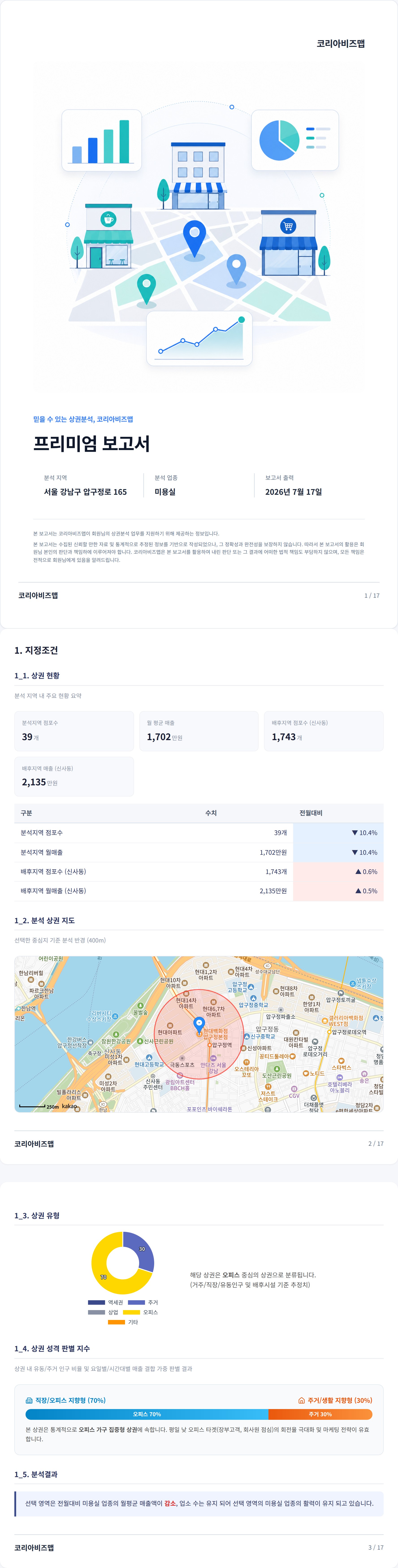Click the 배후지역 점포수 (신사동) card showing 1,743
The image size is (398, 1568).
[x=324, y=731]
